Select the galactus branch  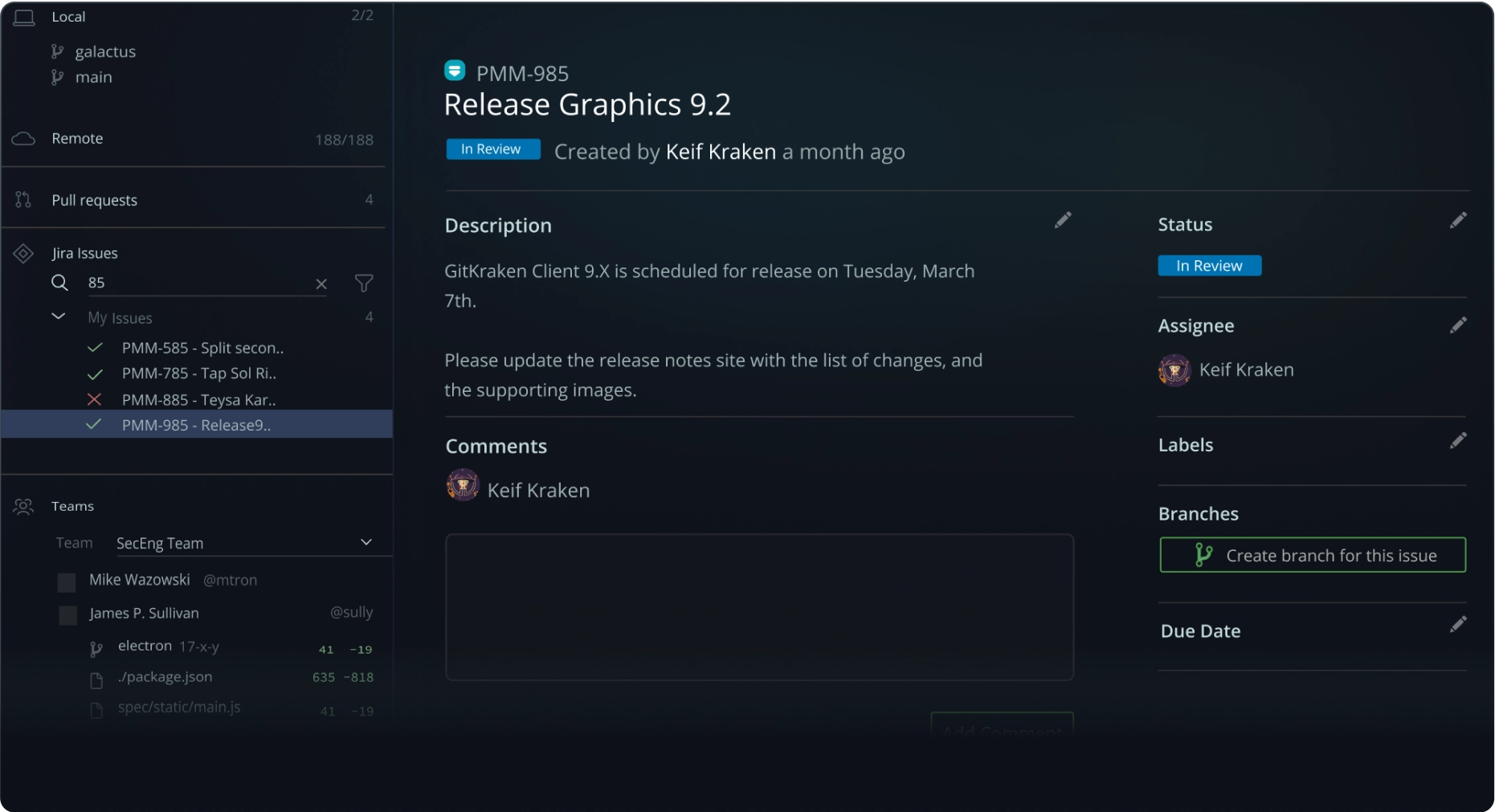[105, 52]
